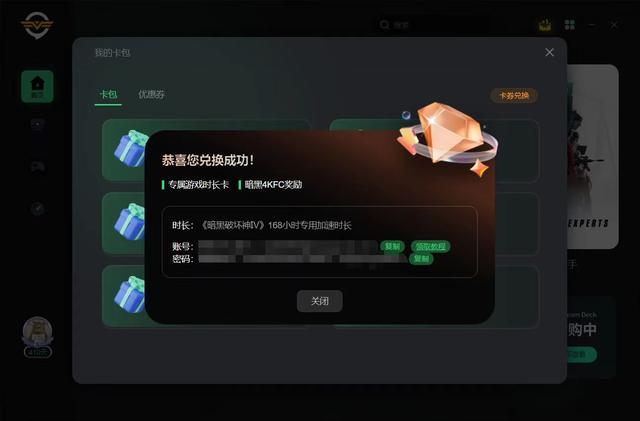Open the gamepad icon in sidebar
Viewport: 640px width, 421px height.
tap(38, 167)
